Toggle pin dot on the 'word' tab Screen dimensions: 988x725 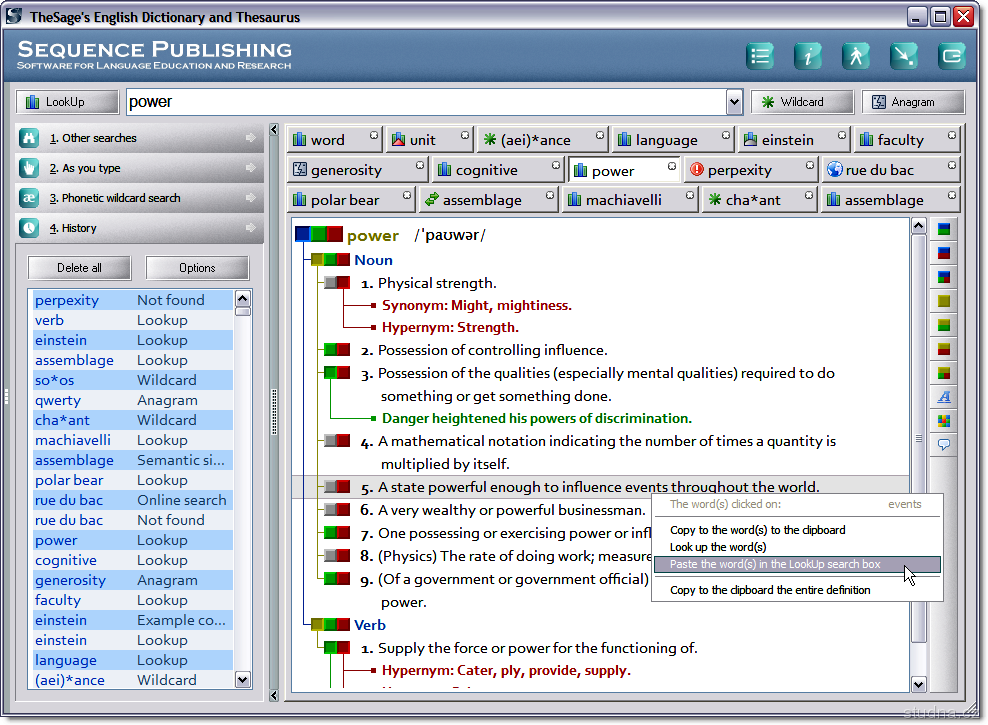point(374,134)
